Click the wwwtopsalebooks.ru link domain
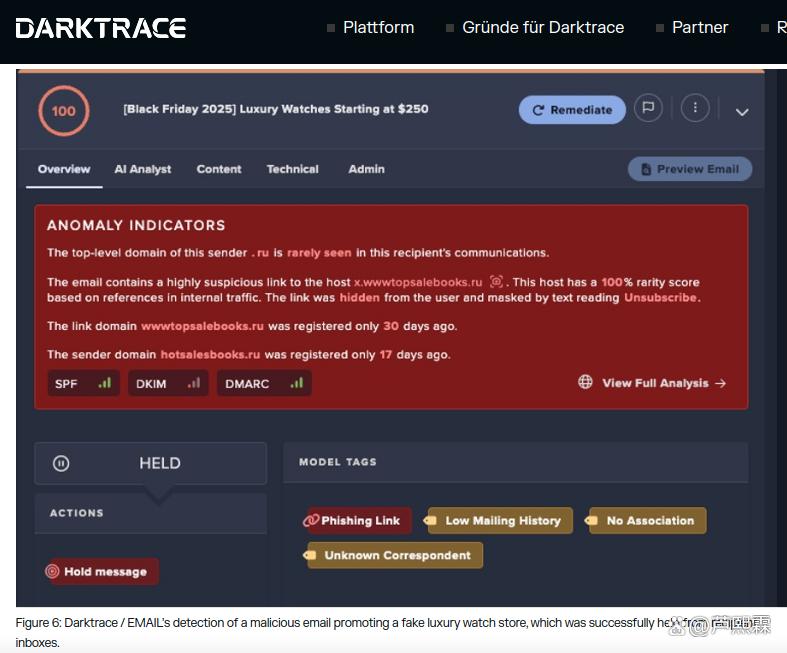 [x=202, y=326]
